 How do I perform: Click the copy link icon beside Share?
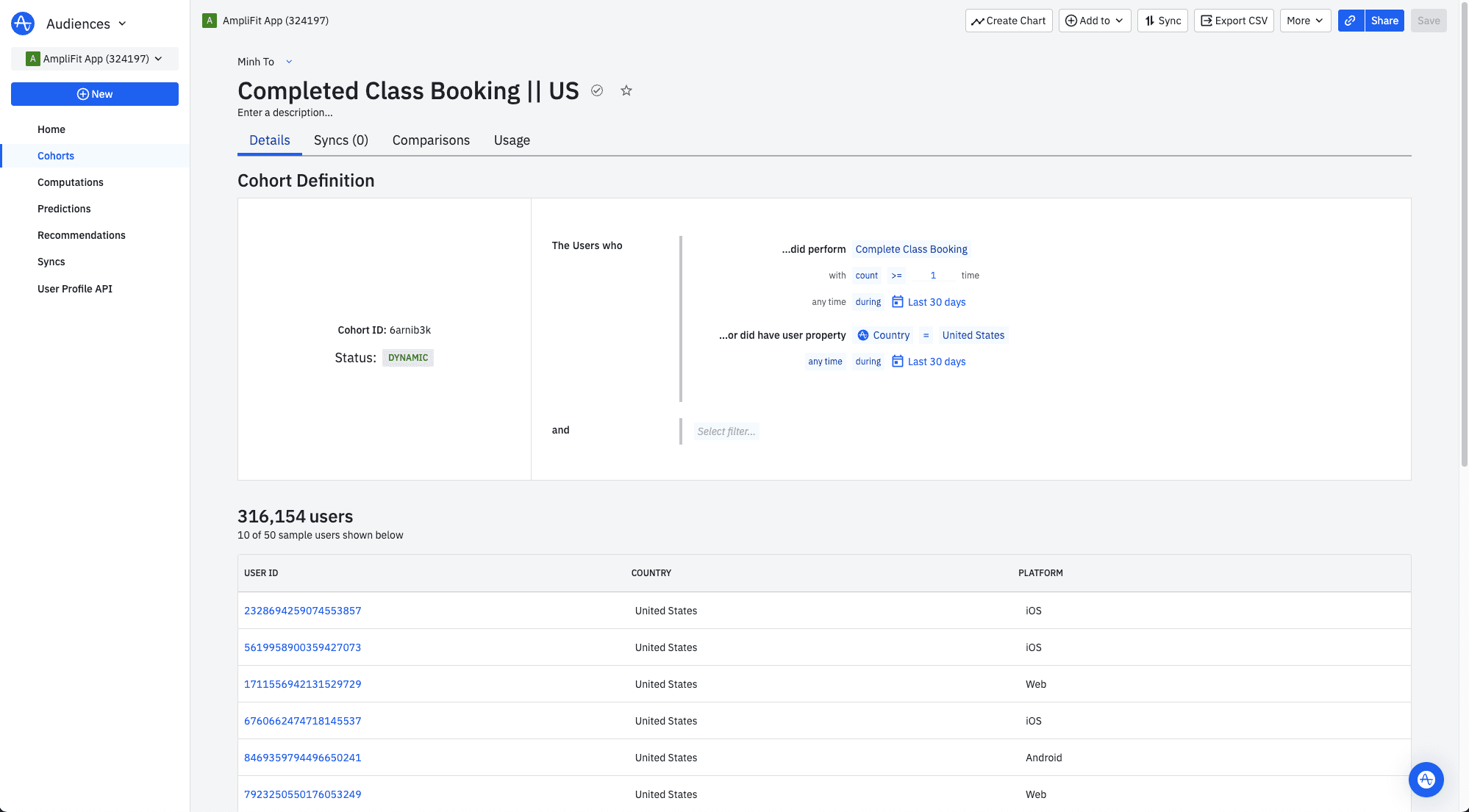(1351, 21)
